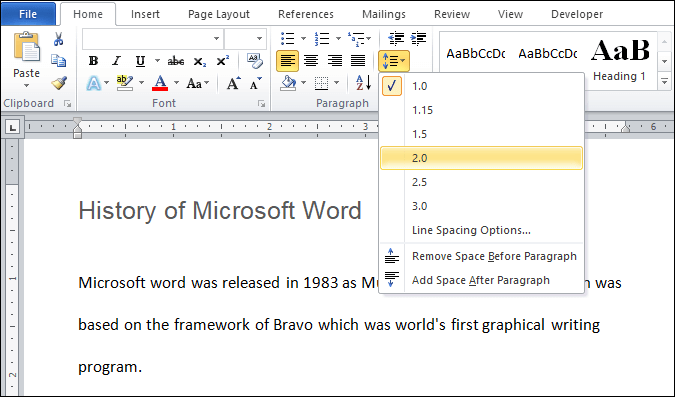675x397 pixels.
Task: Toggle Align Text Right
Action: pos(334,61)
